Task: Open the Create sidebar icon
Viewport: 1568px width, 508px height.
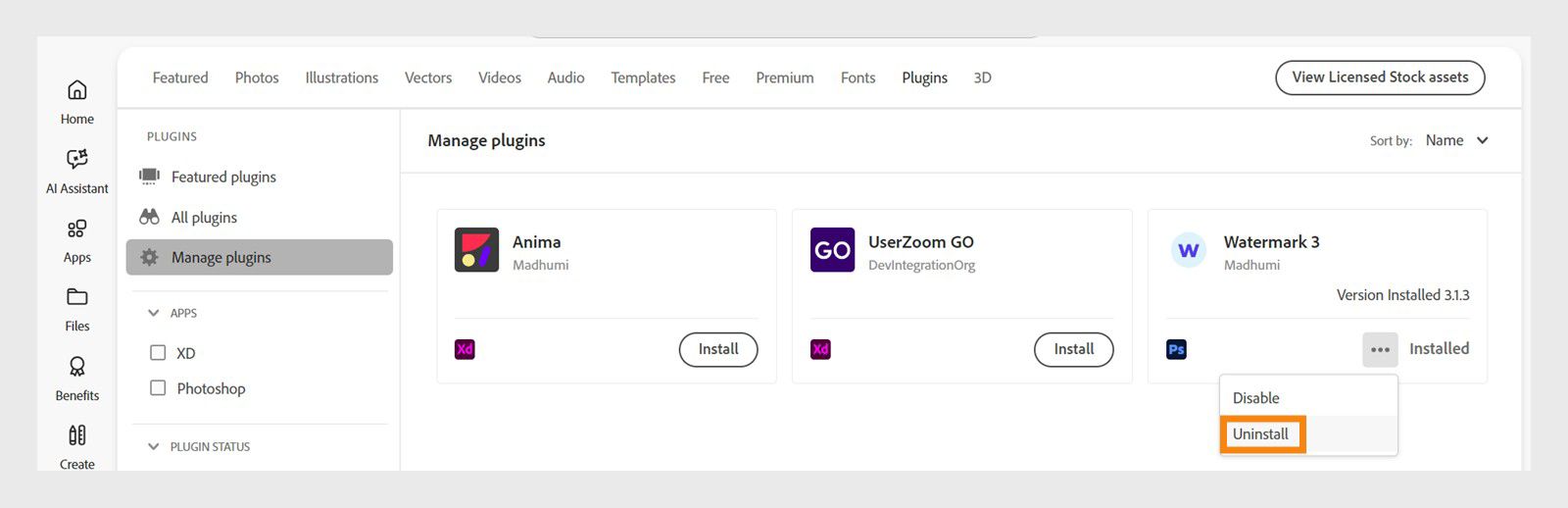Action: [x=77, y=435]
